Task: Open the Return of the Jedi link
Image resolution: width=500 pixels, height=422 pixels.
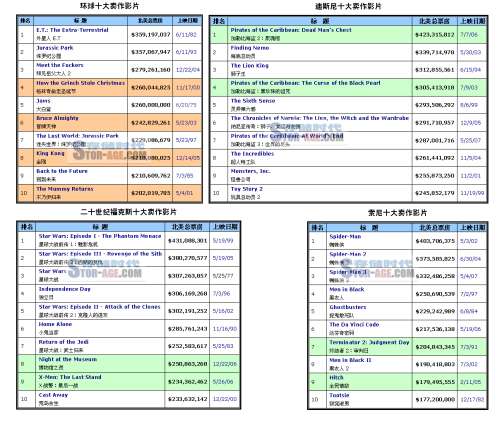Action: [64, 342]
